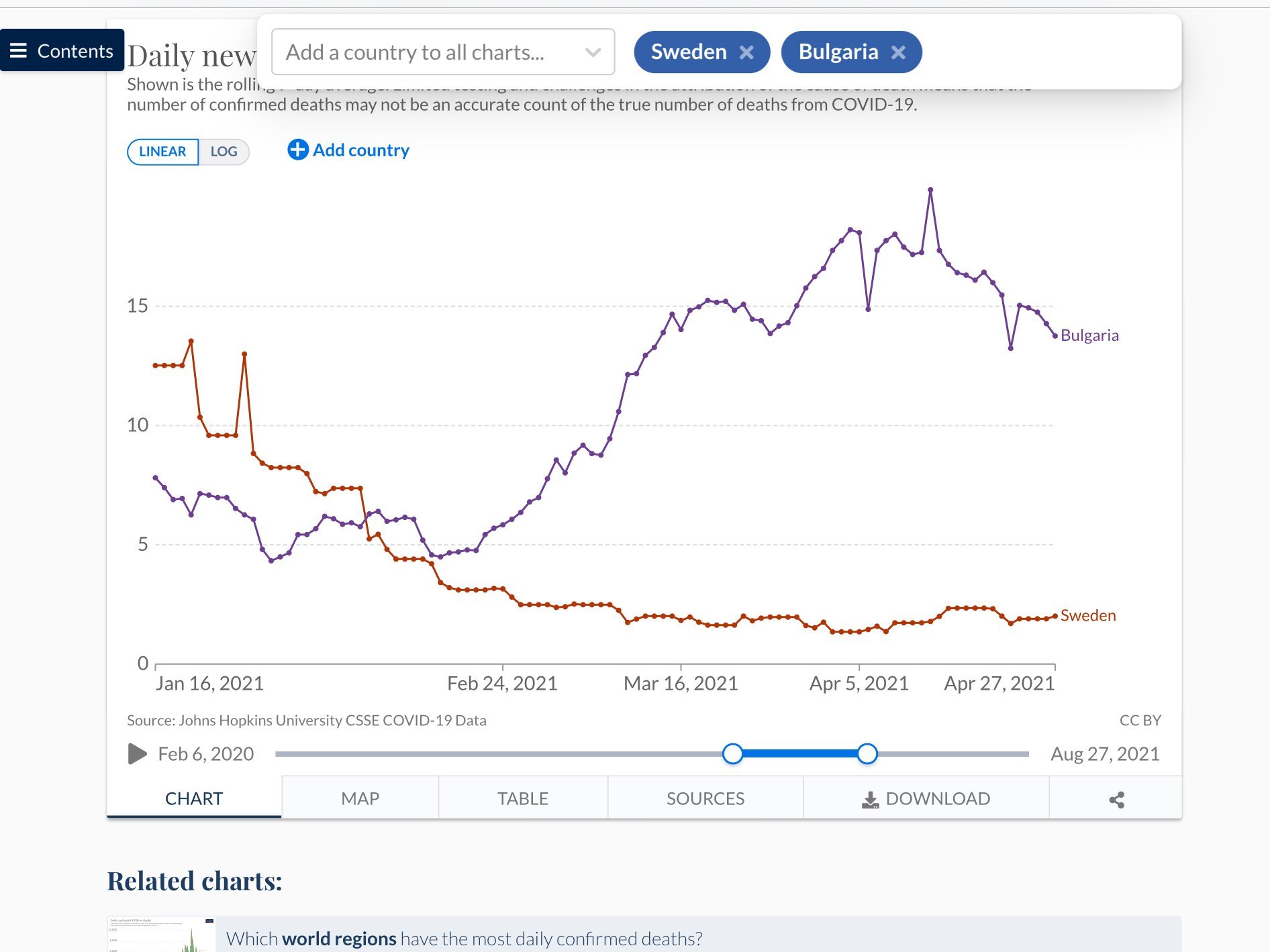Switch chart scale to LOG

coord(224,152)
